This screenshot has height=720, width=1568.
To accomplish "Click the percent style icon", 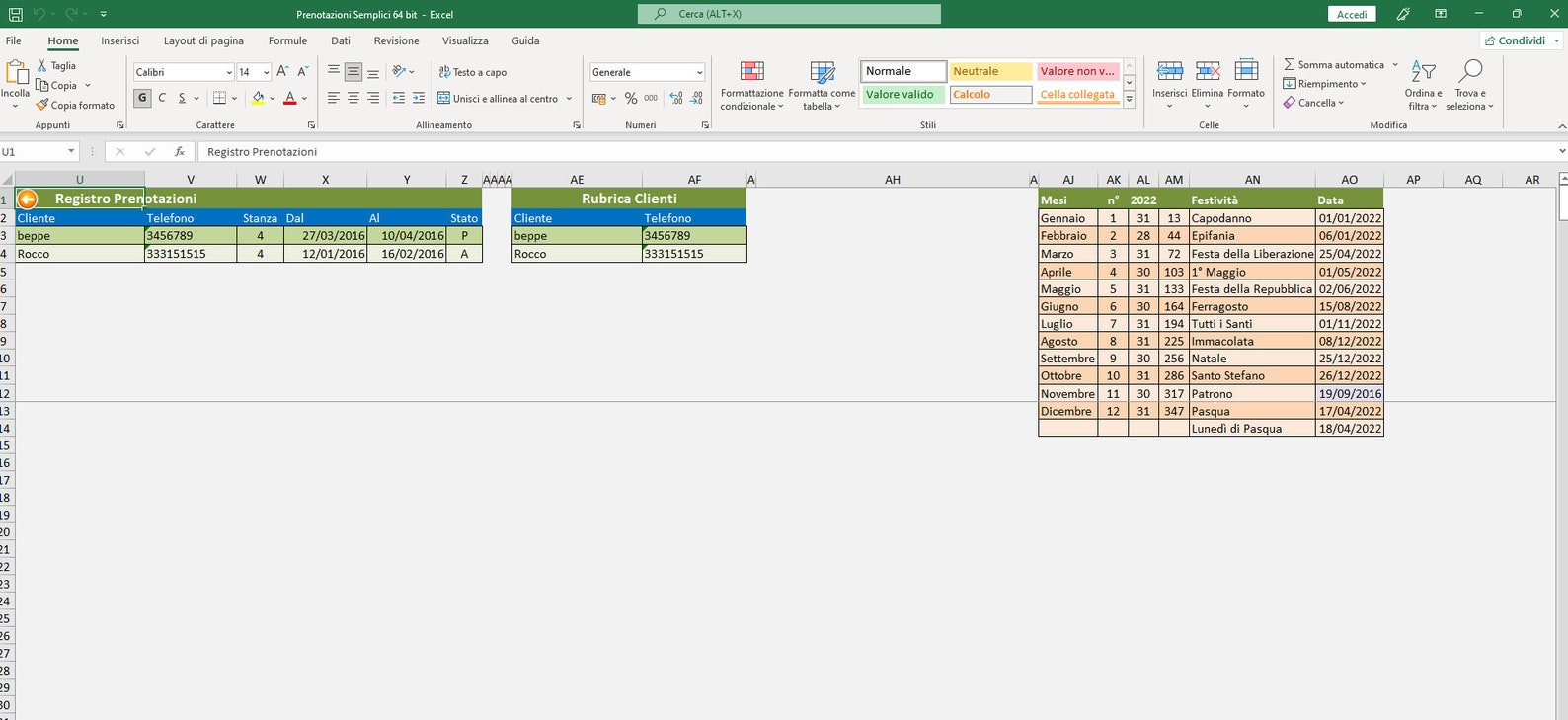I will [x=631, y=98].
